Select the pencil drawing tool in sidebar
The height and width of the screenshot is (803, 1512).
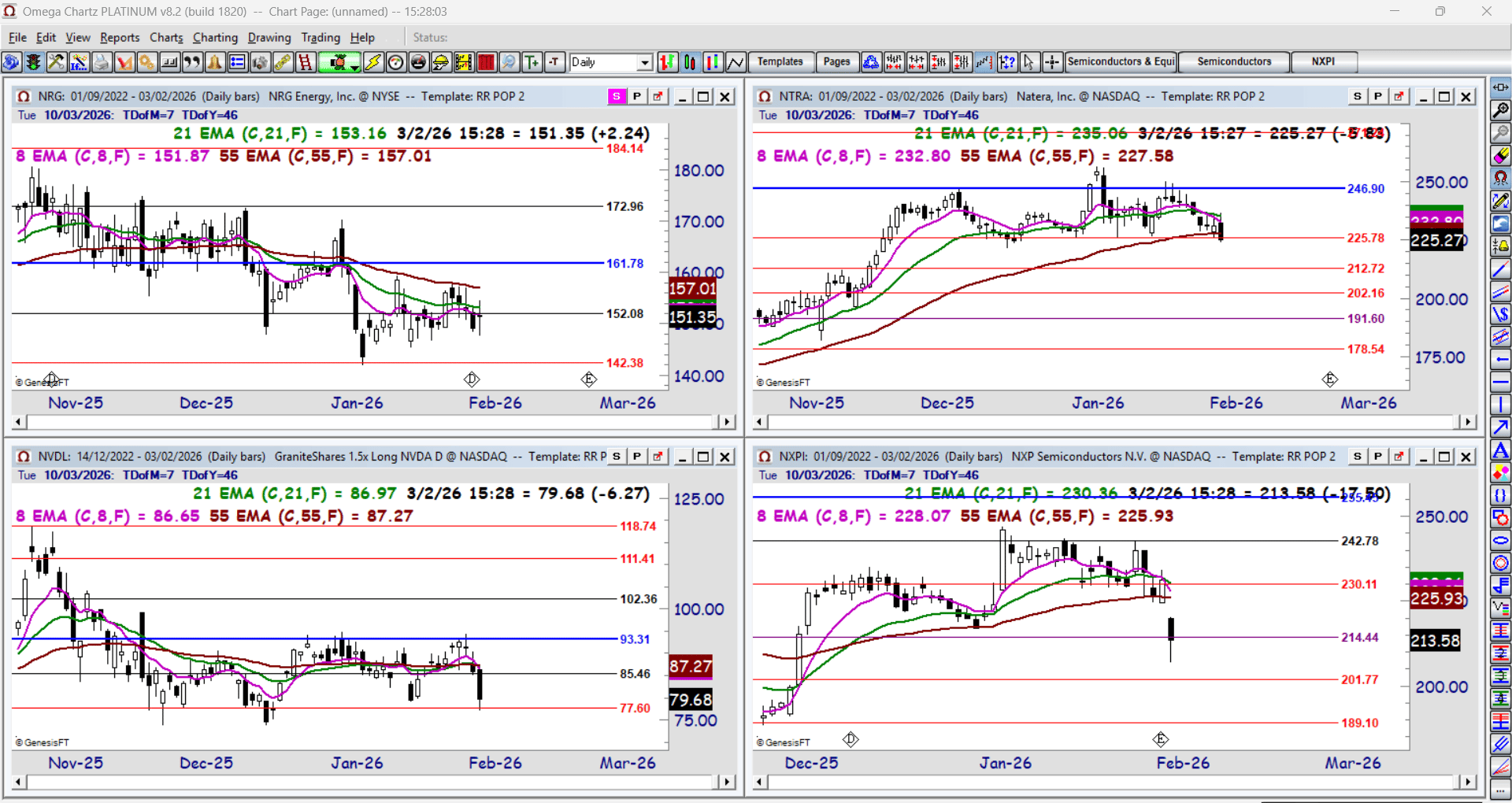[1500, 202]
